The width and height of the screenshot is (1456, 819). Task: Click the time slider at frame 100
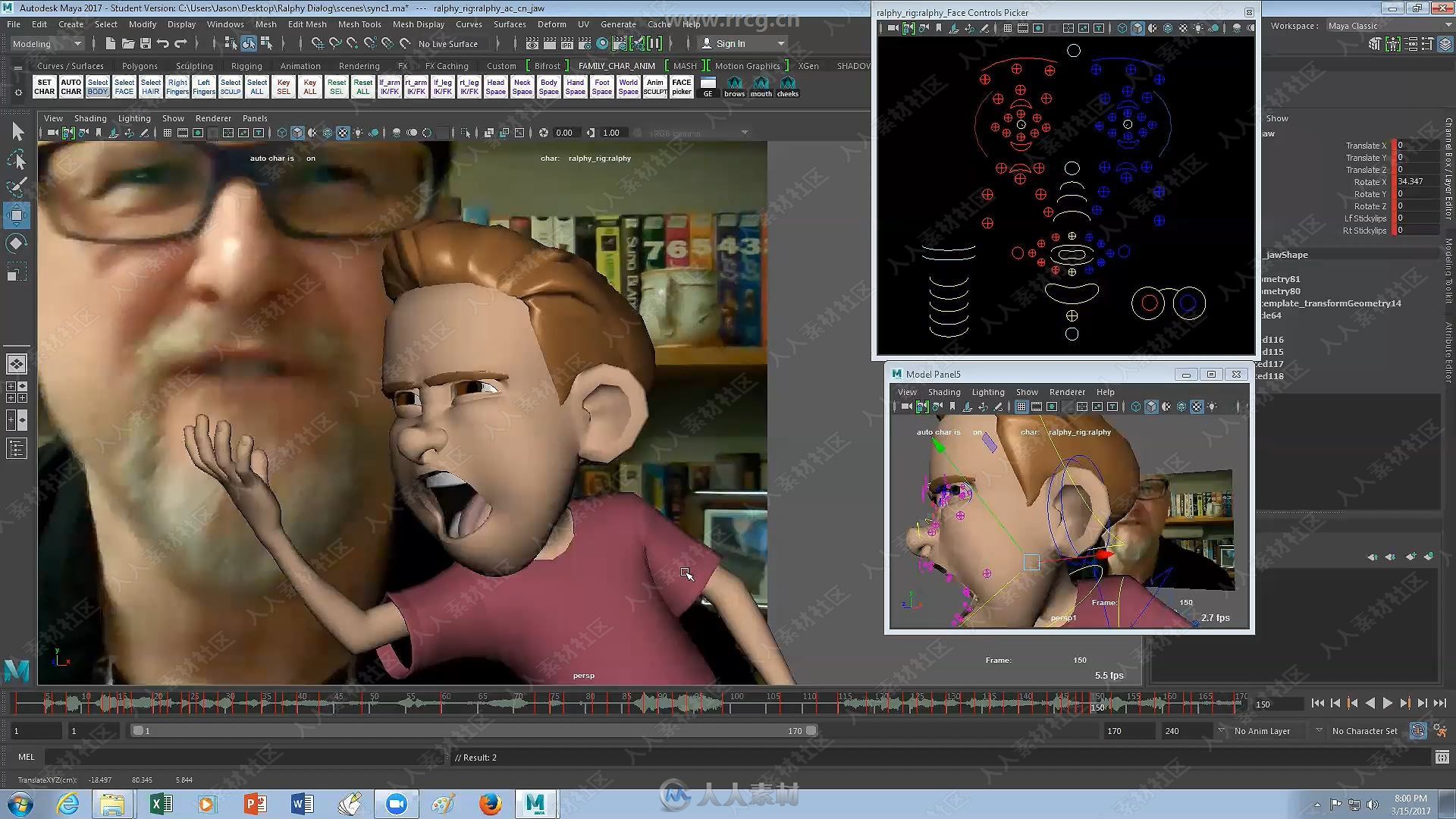(731, 703)
